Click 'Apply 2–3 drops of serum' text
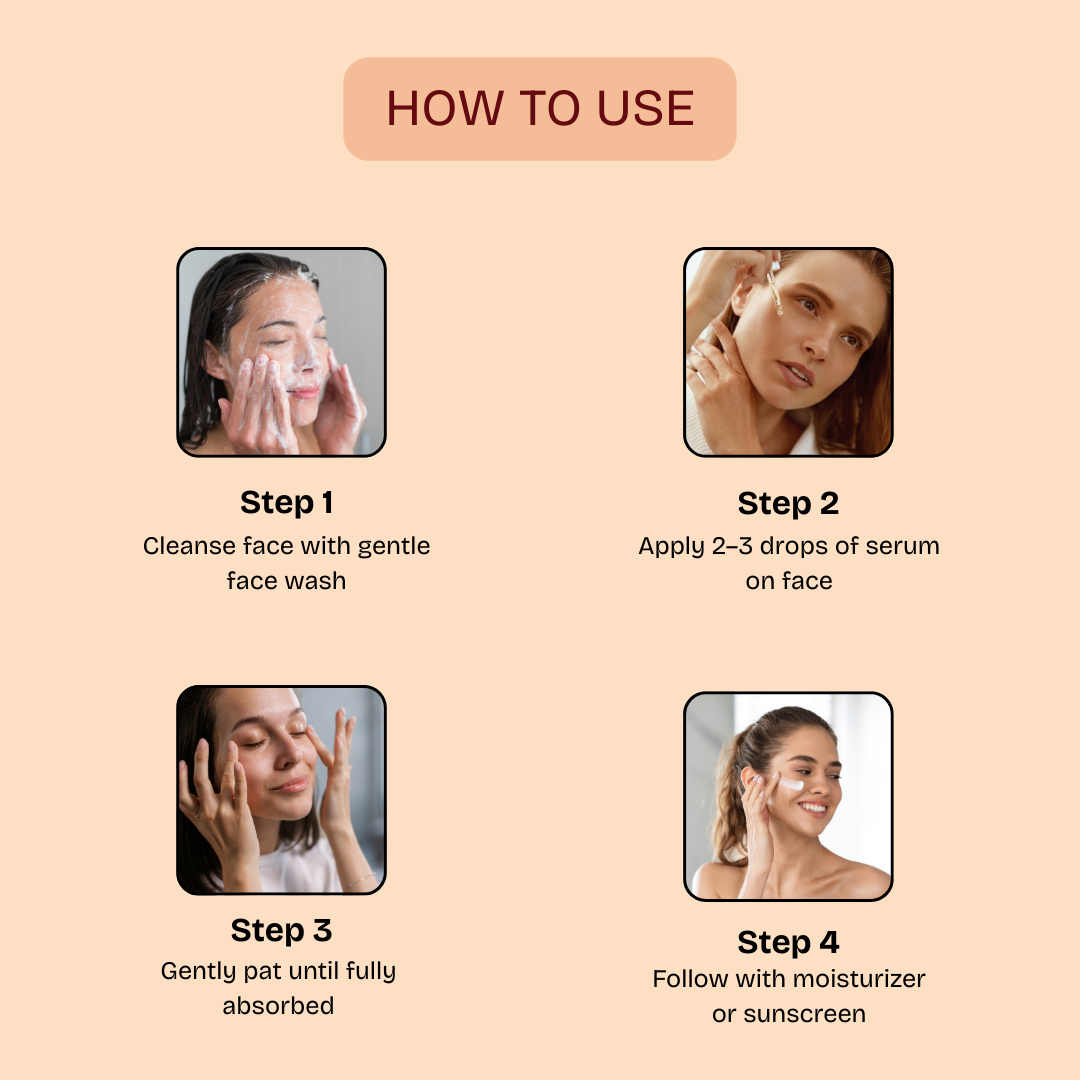The width and height of the screenshot is (1080, 1080). 789,546
